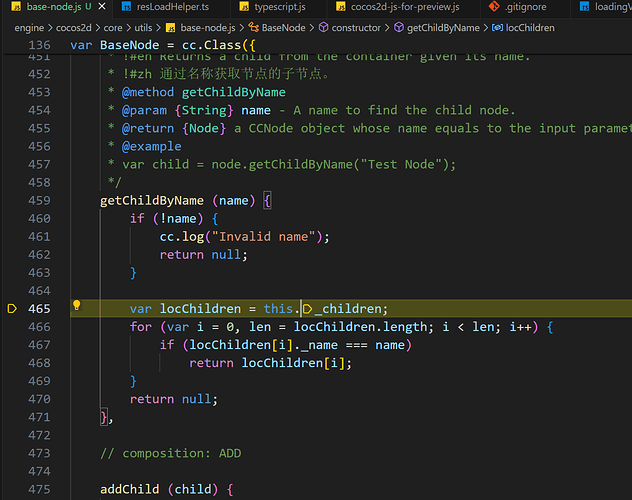
Task: Click the getChildByName function definition on line 459
Action: [152, 201]
